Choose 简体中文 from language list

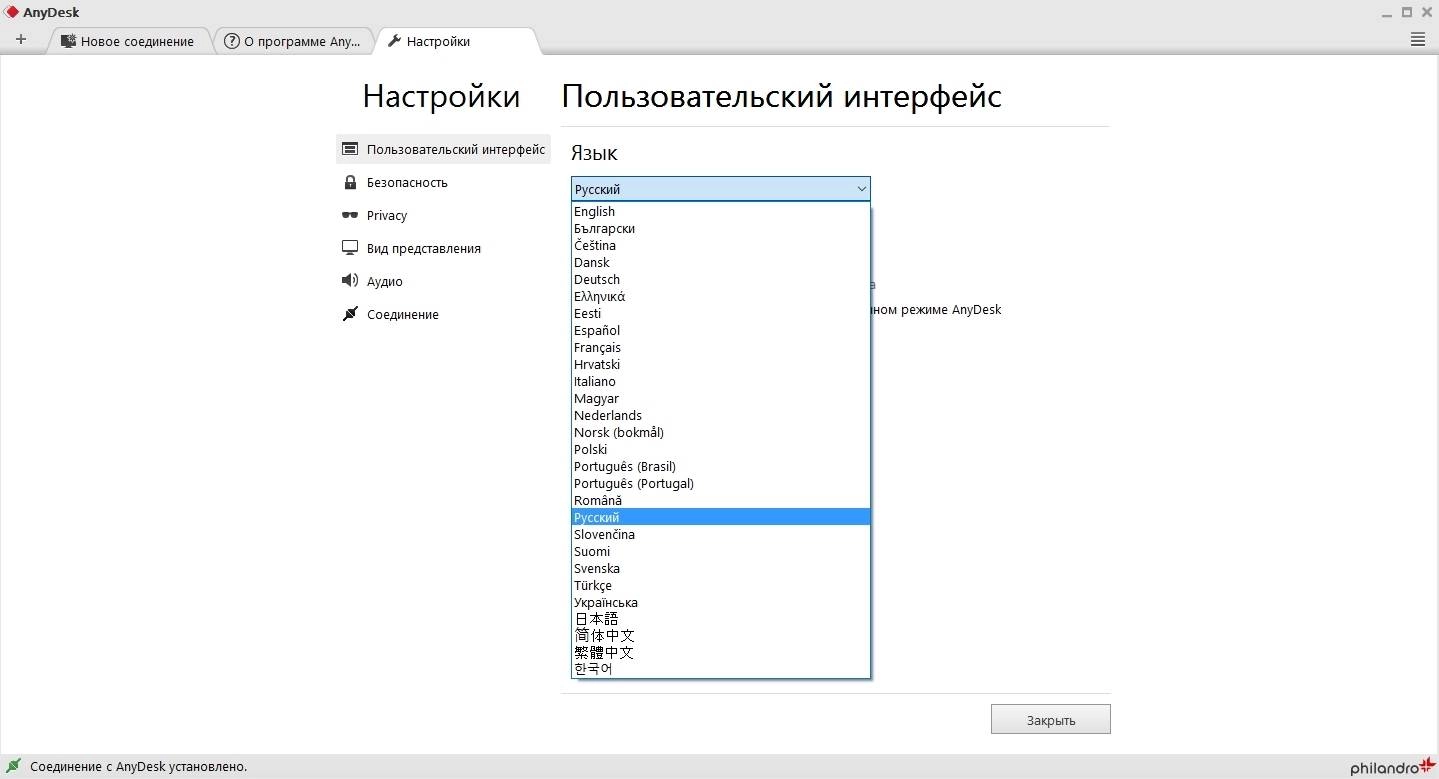pos(721,636)
